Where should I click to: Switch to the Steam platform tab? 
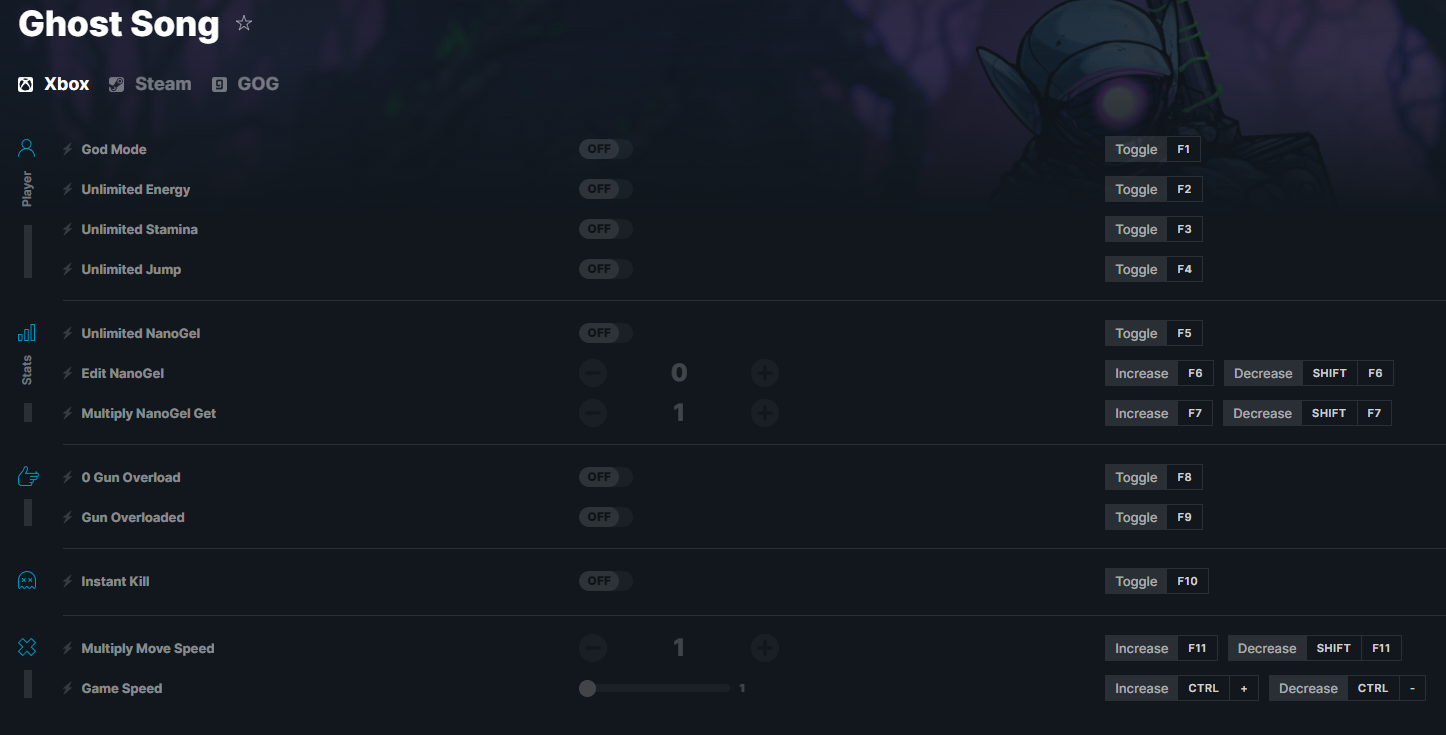[150, 84]
